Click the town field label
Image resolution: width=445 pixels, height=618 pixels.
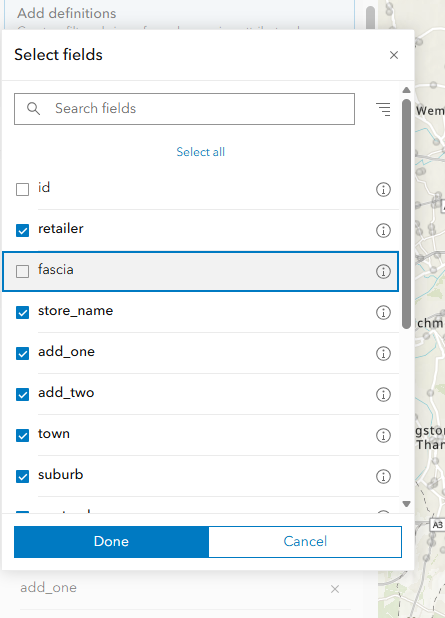[x=54, y=434]
